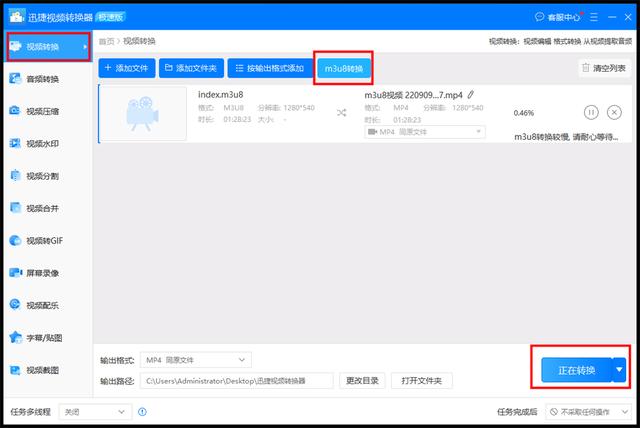Pause the index.m3u8 conversion

tap(590, 113)
